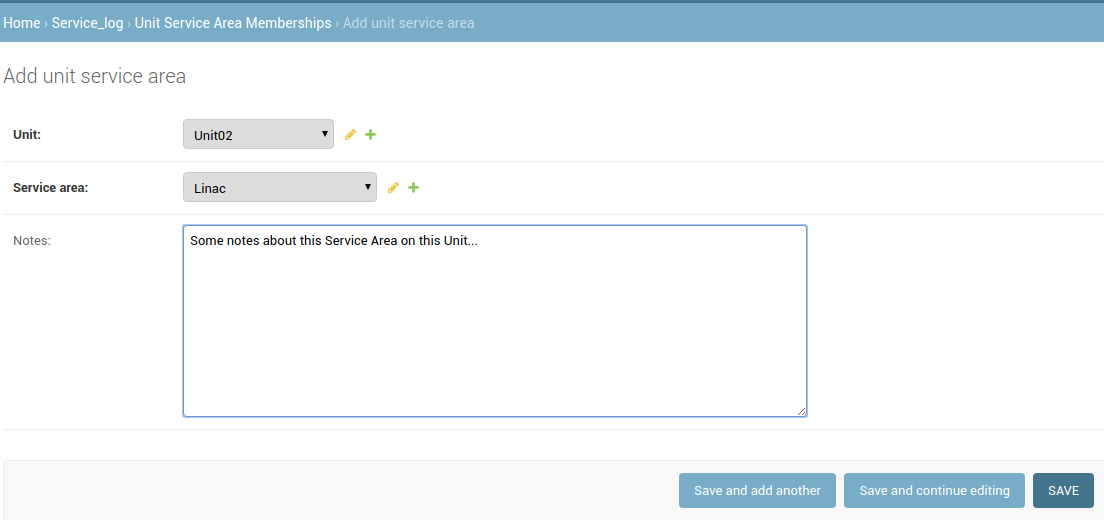1104x520 pixels.
Task: Grab the Notes textarea resize handle
Action: (x=801, y=412)
